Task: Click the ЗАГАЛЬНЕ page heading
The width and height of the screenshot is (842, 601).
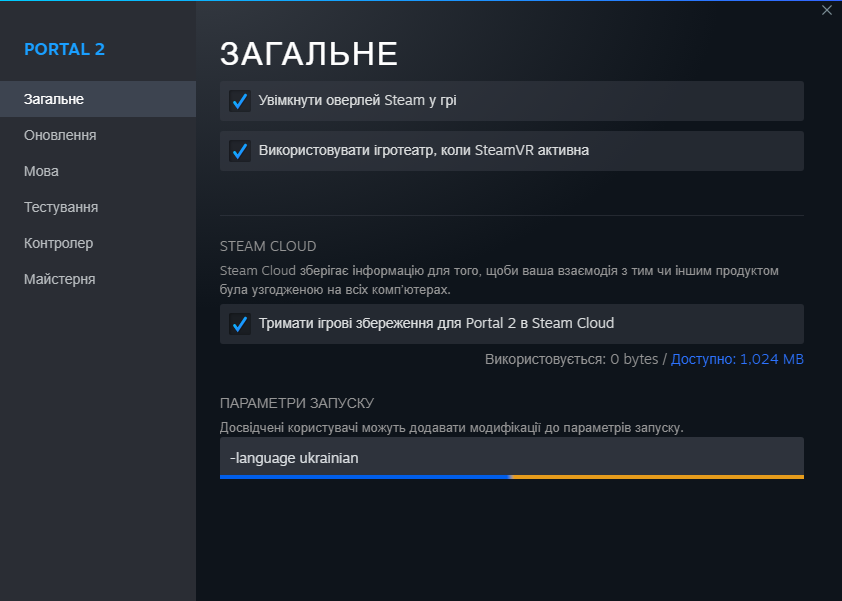Action: 309,54
